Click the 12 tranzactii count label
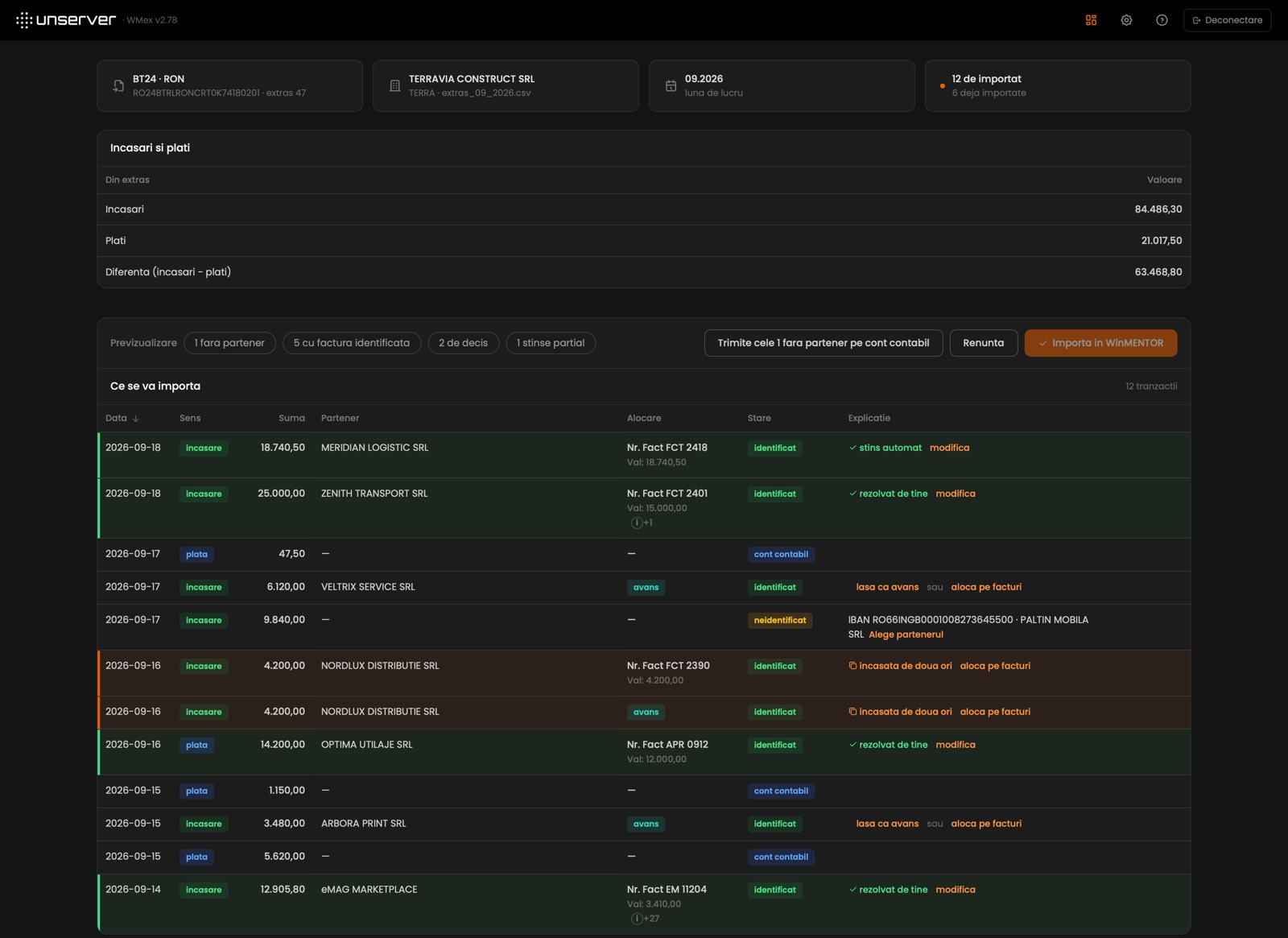Viewport: 1288px width, 938px height. pos(1151,386)
